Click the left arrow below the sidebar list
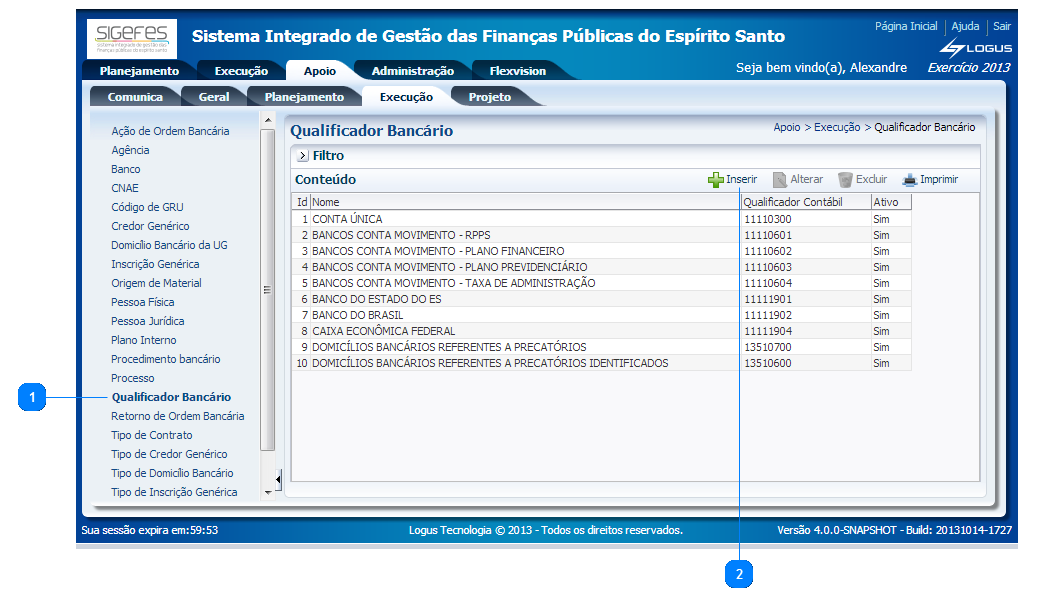This screenshot has width=1045, height=611. pos(277,477)
